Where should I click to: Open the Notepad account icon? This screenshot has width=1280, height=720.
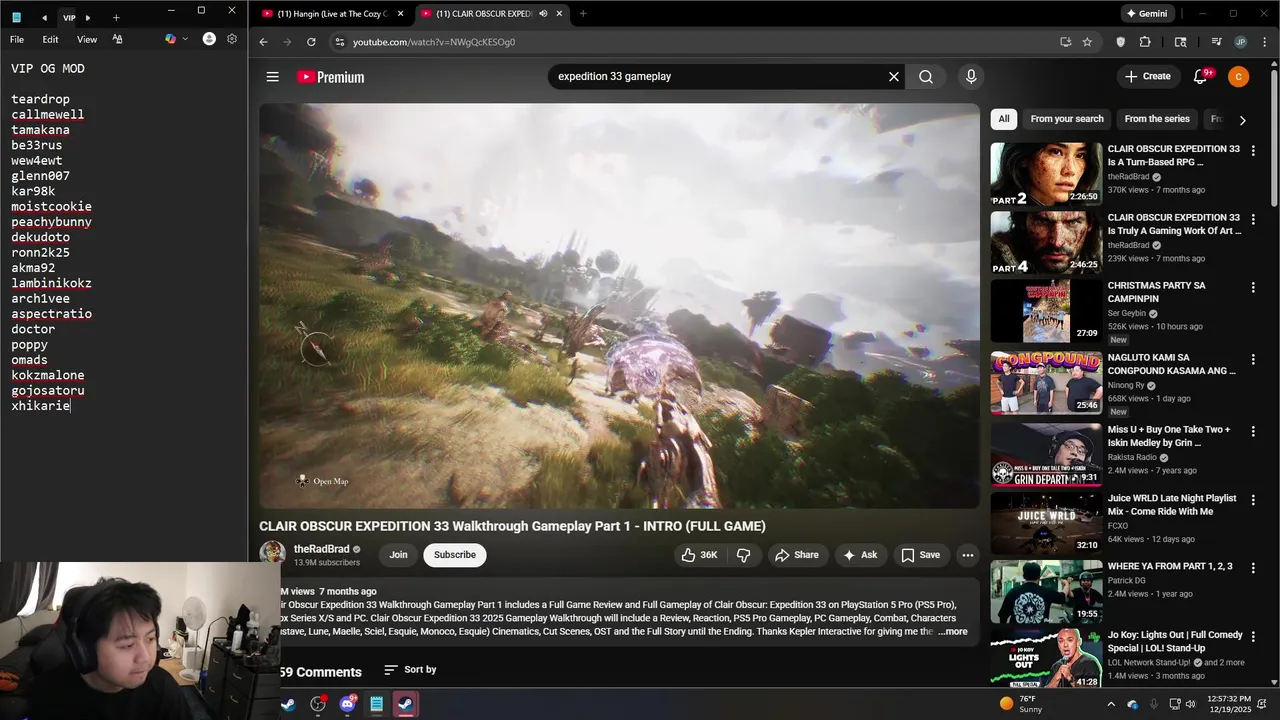(x=209, y=39)
